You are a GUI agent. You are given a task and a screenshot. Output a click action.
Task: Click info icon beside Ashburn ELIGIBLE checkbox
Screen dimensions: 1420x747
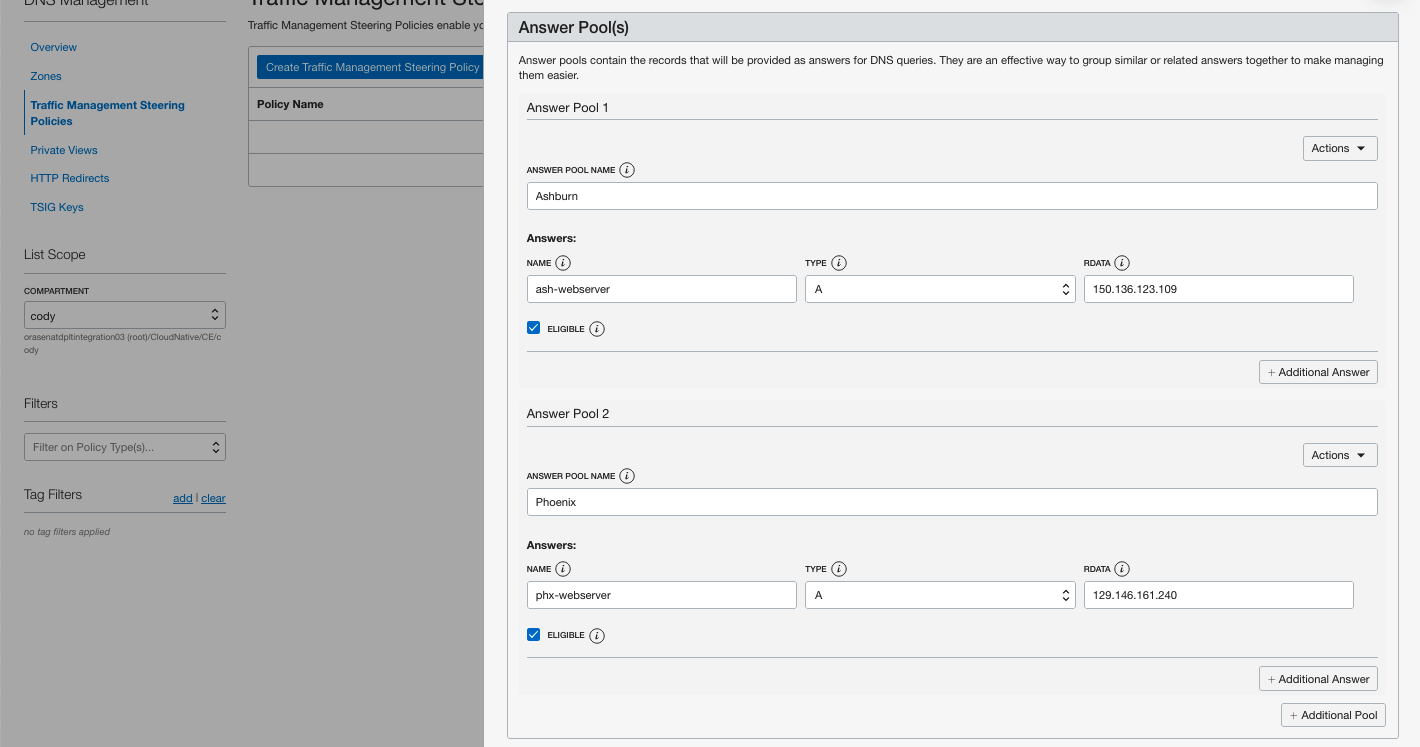(x=597, y=329)
